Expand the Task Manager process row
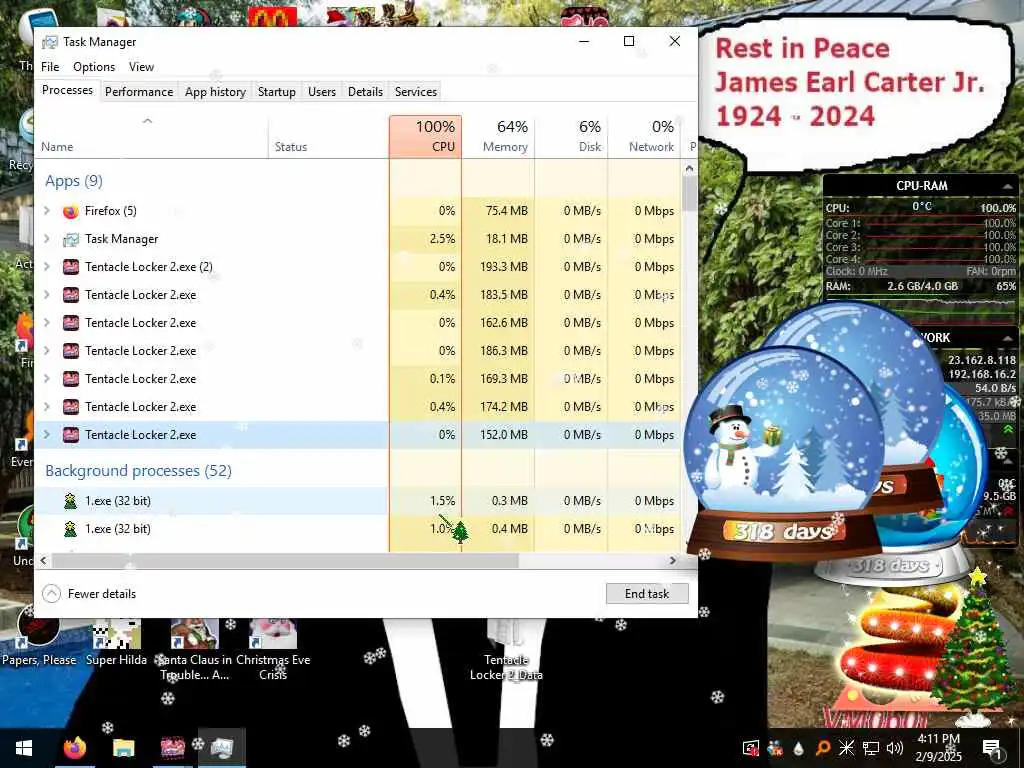Image resolution: width=1024 pixels, height=768 pixels. coord(46,238)
